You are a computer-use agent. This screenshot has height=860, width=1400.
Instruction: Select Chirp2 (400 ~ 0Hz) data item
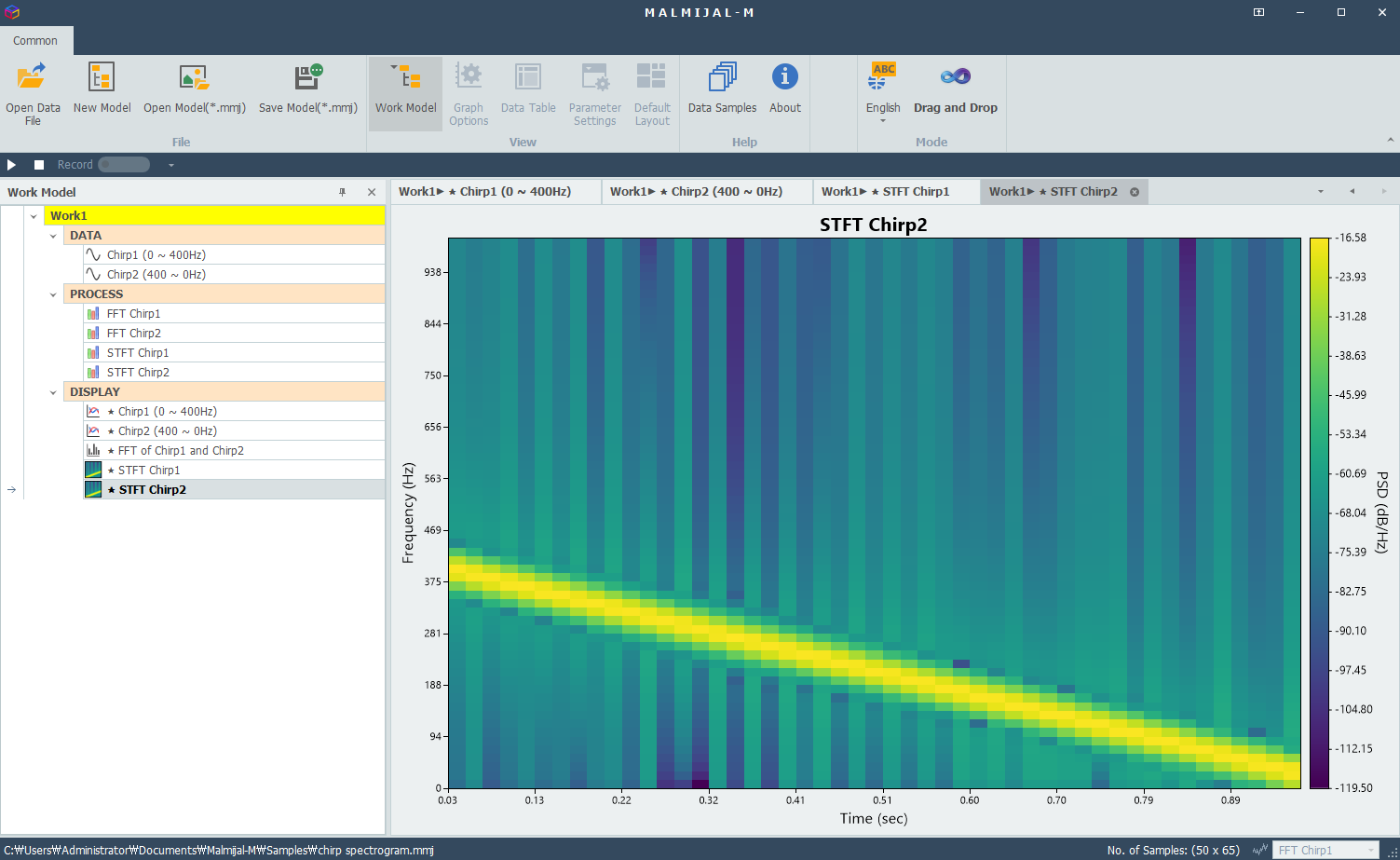tap(234, 275)
